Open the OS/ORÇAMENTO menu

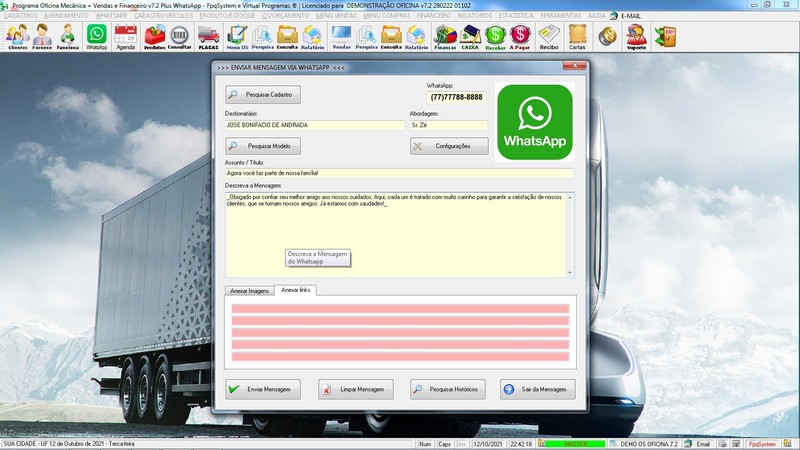[x=285, y=16]
